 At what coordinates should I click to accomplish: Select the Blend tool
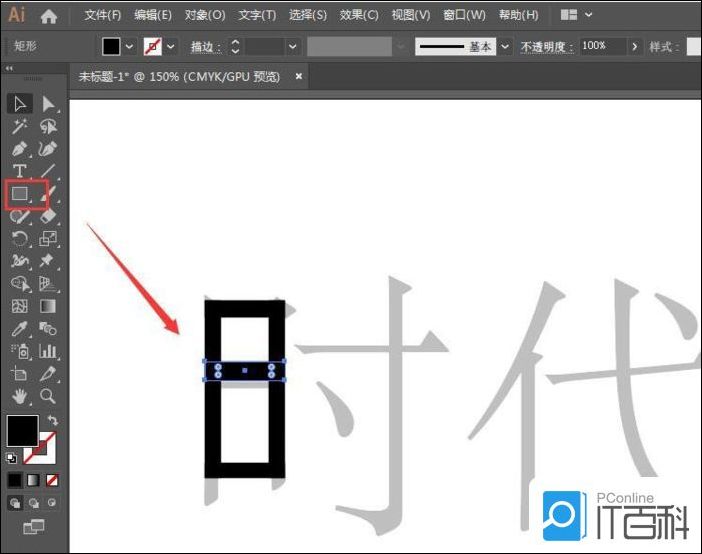(x=48, y=329)
